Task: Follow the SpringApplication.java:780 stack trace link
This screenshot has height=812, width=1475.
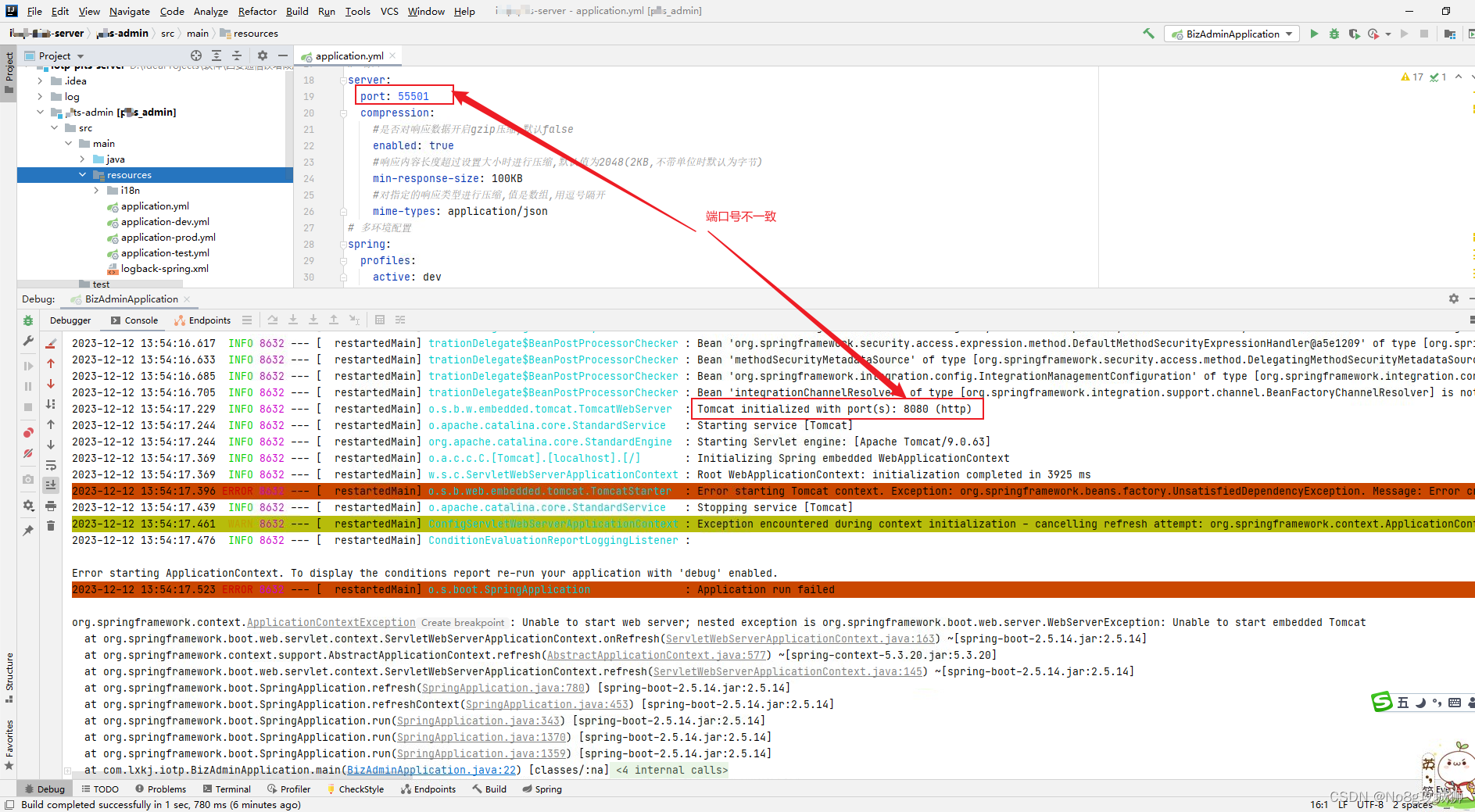Action: coord(503,688)
